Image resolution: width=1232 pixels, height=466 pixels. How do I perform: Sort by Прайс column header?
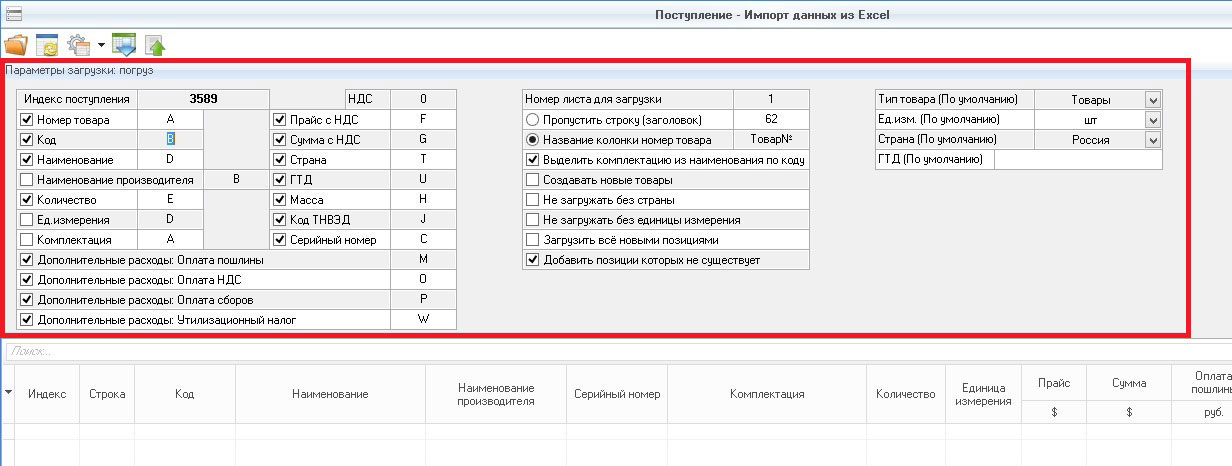tap(1054, 383)
